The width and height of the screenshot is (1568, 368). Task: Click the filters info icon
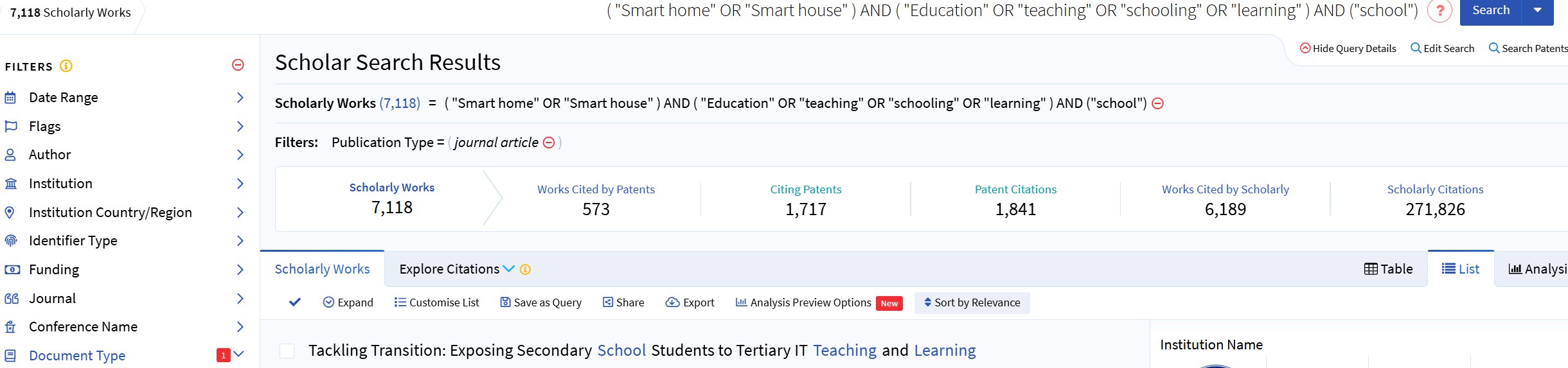point(66,66)
